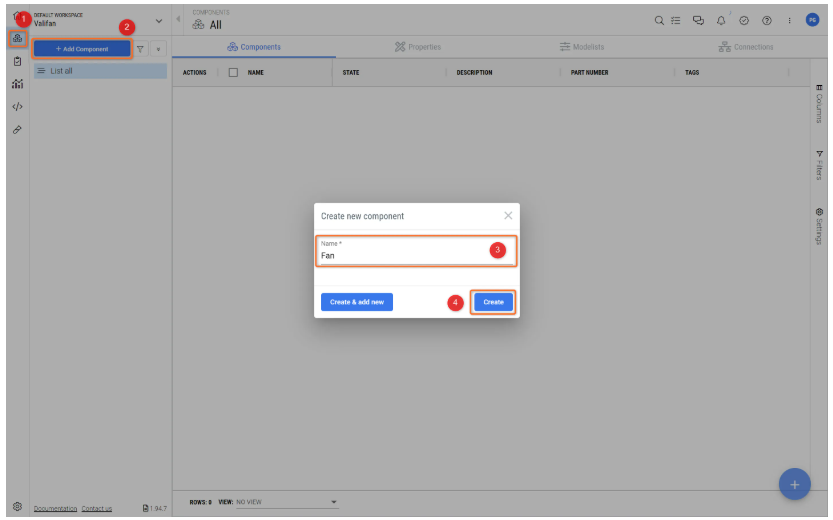Sort by the NAME column header
Screen dimensions: 833x520
pos(256,72)
